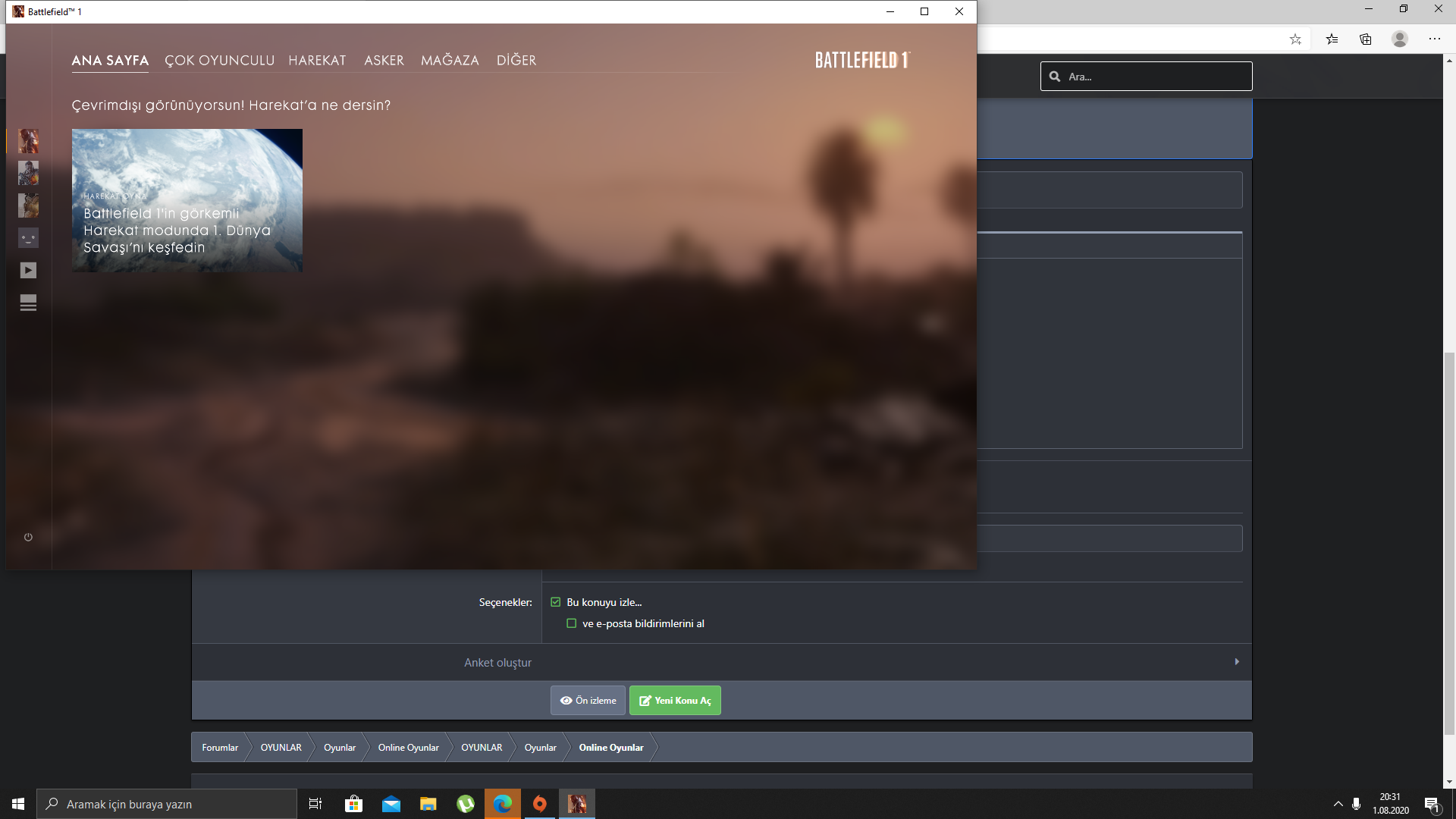Open the notification center icon
Viewport: 1456px width, 819px height.
1432,805
